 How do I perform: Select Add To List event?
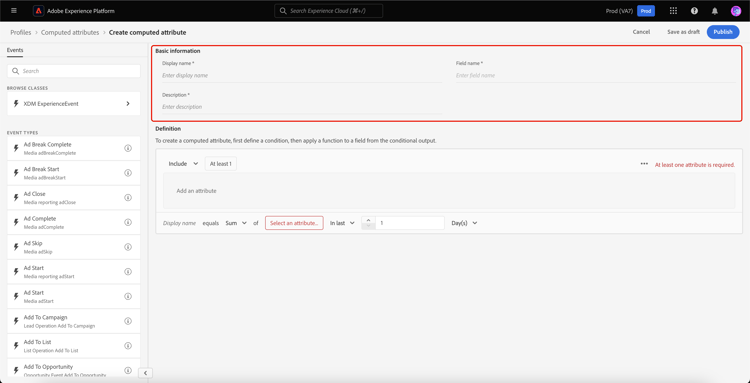[x=74, y=346]
